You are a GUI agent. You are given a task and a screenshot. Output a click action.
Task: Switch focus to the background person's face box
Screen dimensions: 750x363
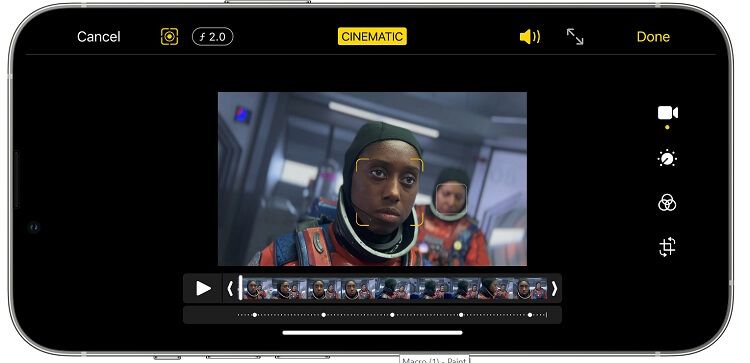coord(451,198)
